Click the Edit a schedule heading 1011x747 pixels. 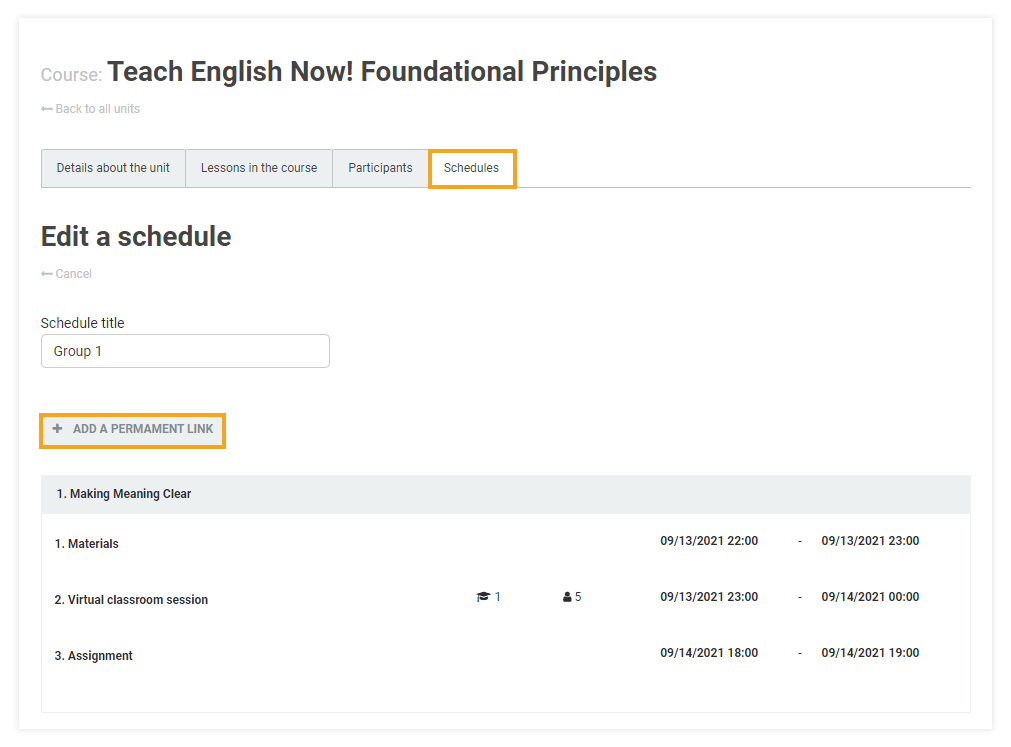tap(136, 237)
